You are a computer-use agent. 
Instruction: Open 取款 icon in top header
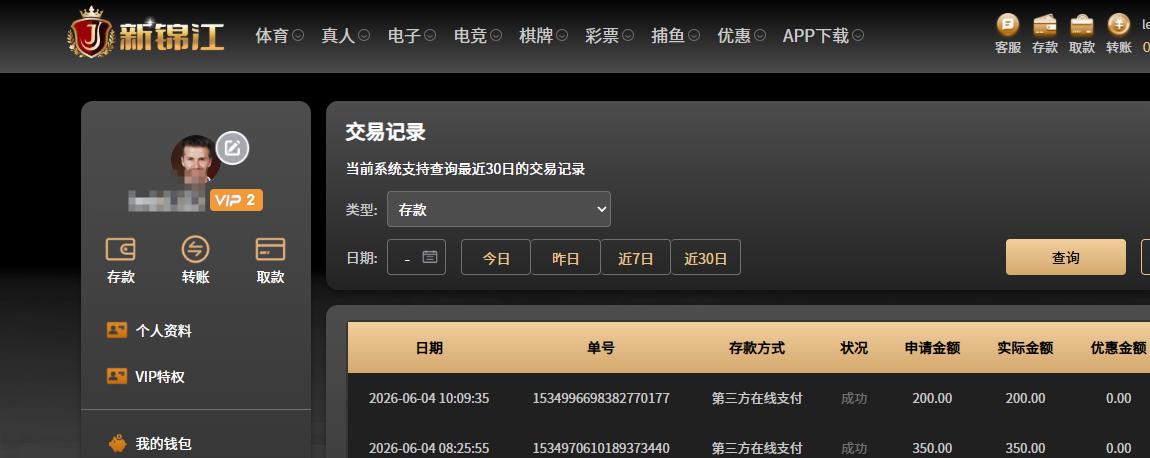pos(1082,25)
